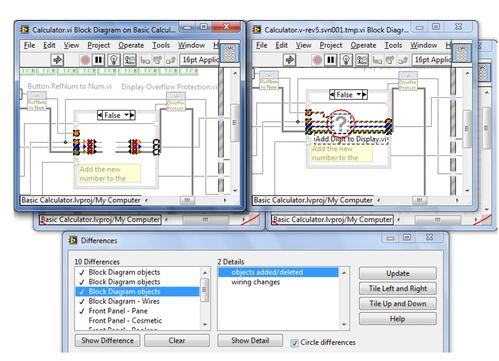
Task: Click Show Difference button
Action: [x=107, y=341]
